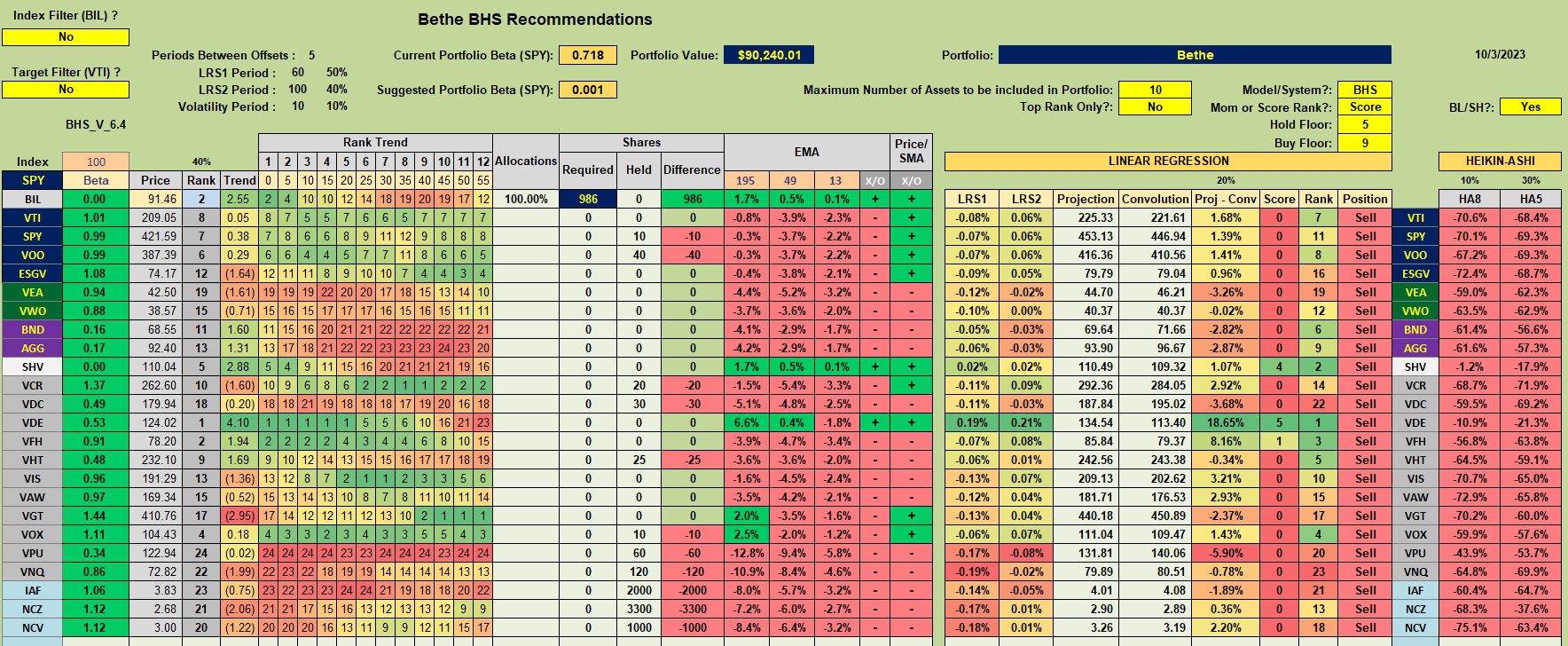
Task: Switch the Mom or Score Rank cell
Action: point(1365,106)
